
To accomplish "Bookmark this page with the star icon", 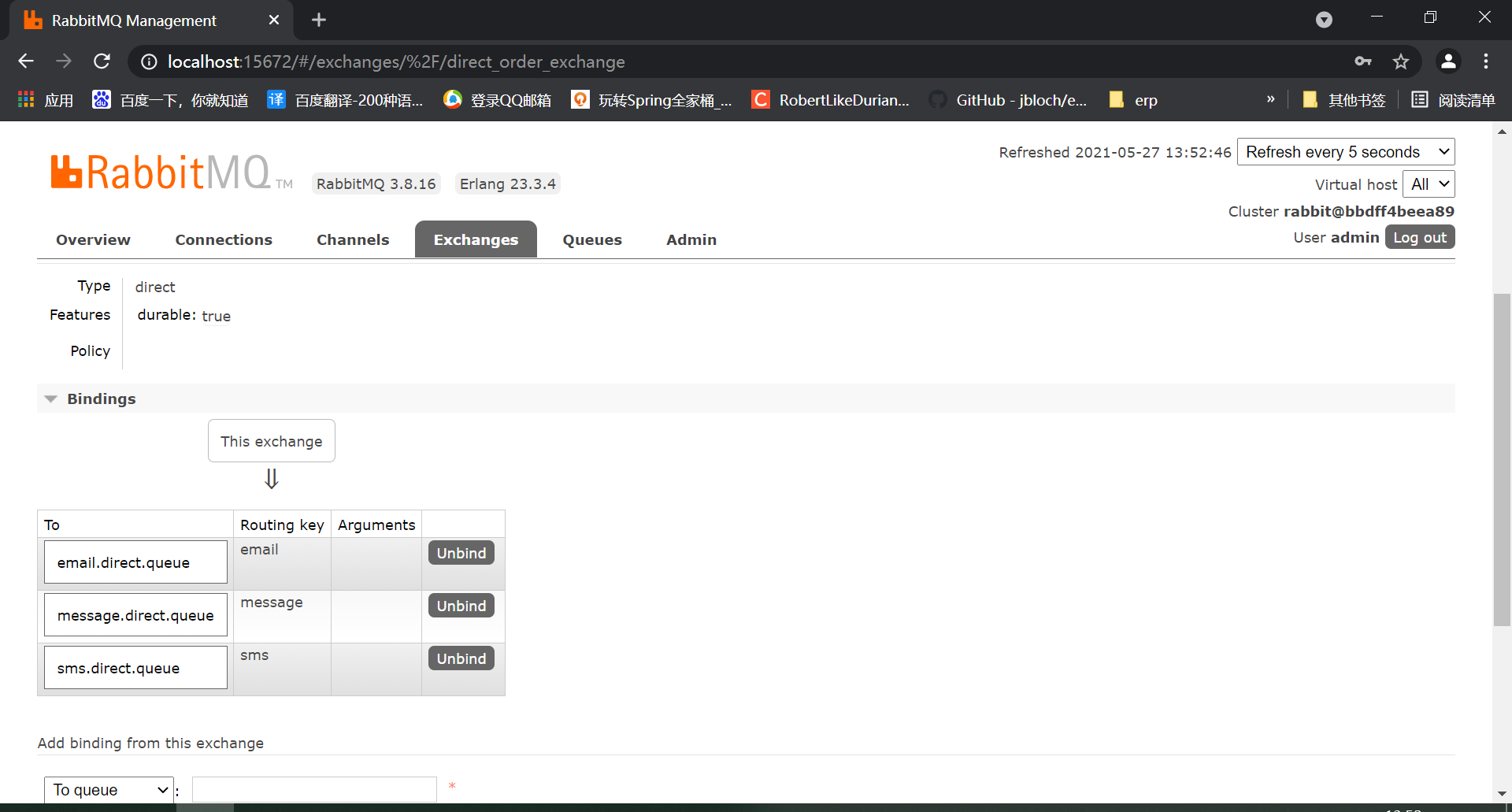I will point(1401,61).
